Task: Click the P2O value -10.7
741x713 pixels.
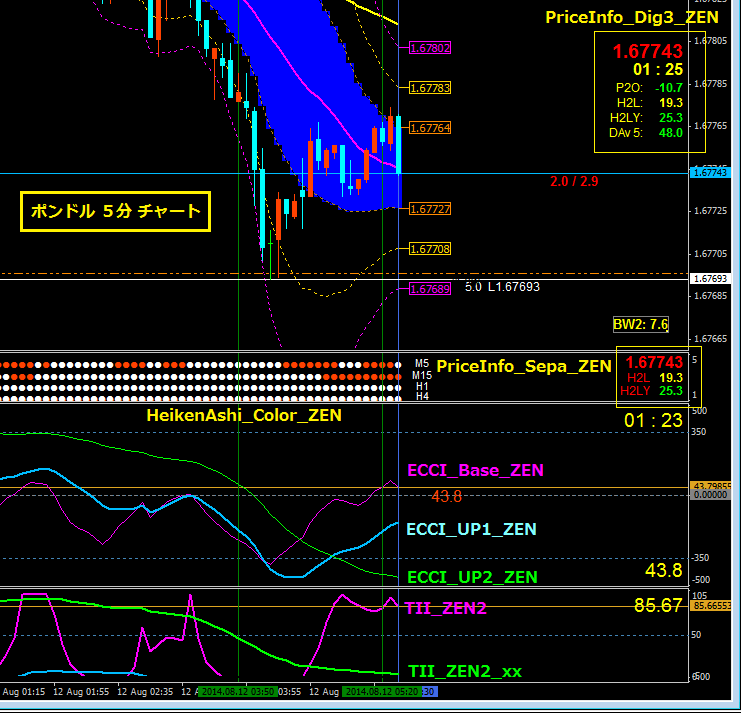Action: click(669, 88)
